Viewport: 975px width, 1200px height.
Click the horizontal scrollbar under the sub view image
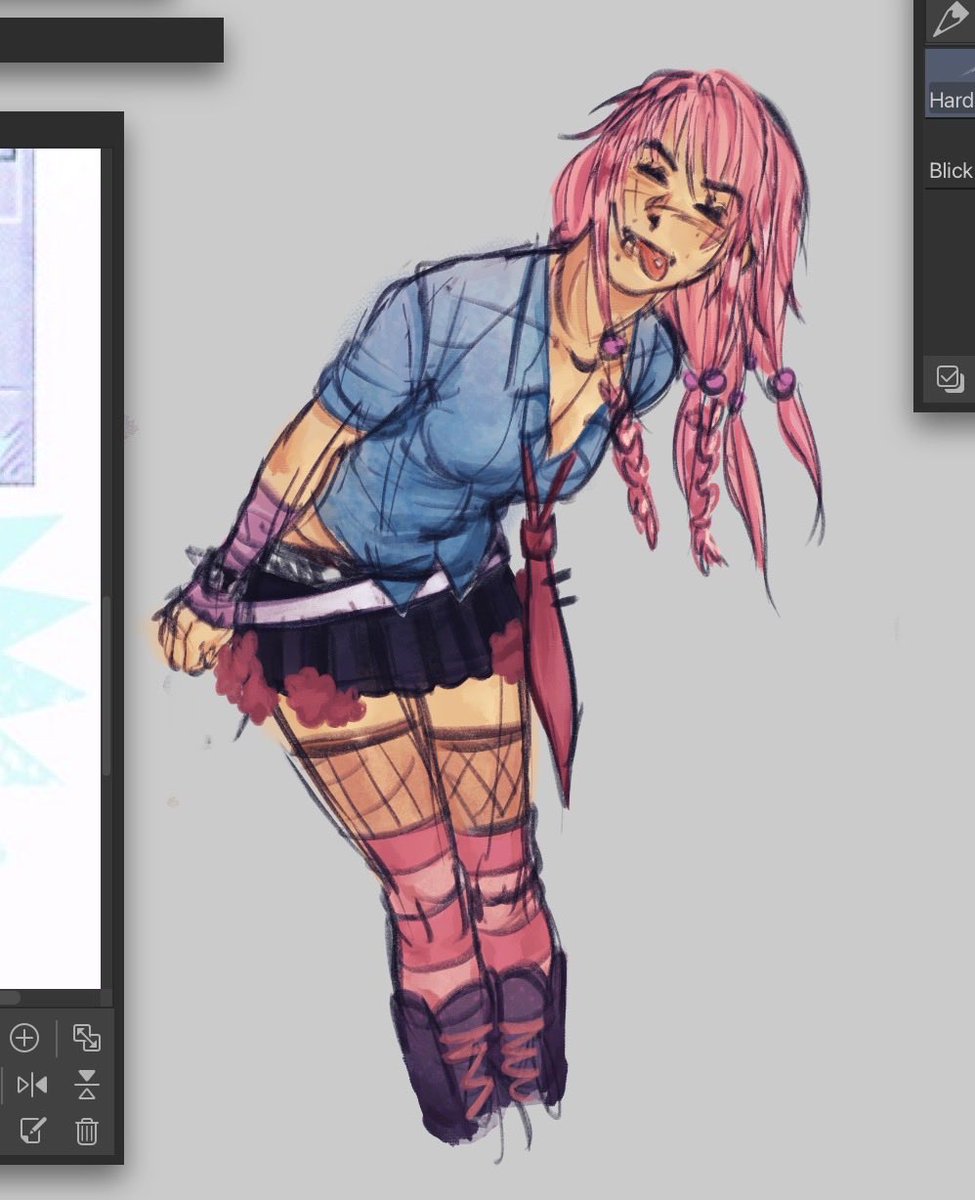tap(9, 997)
